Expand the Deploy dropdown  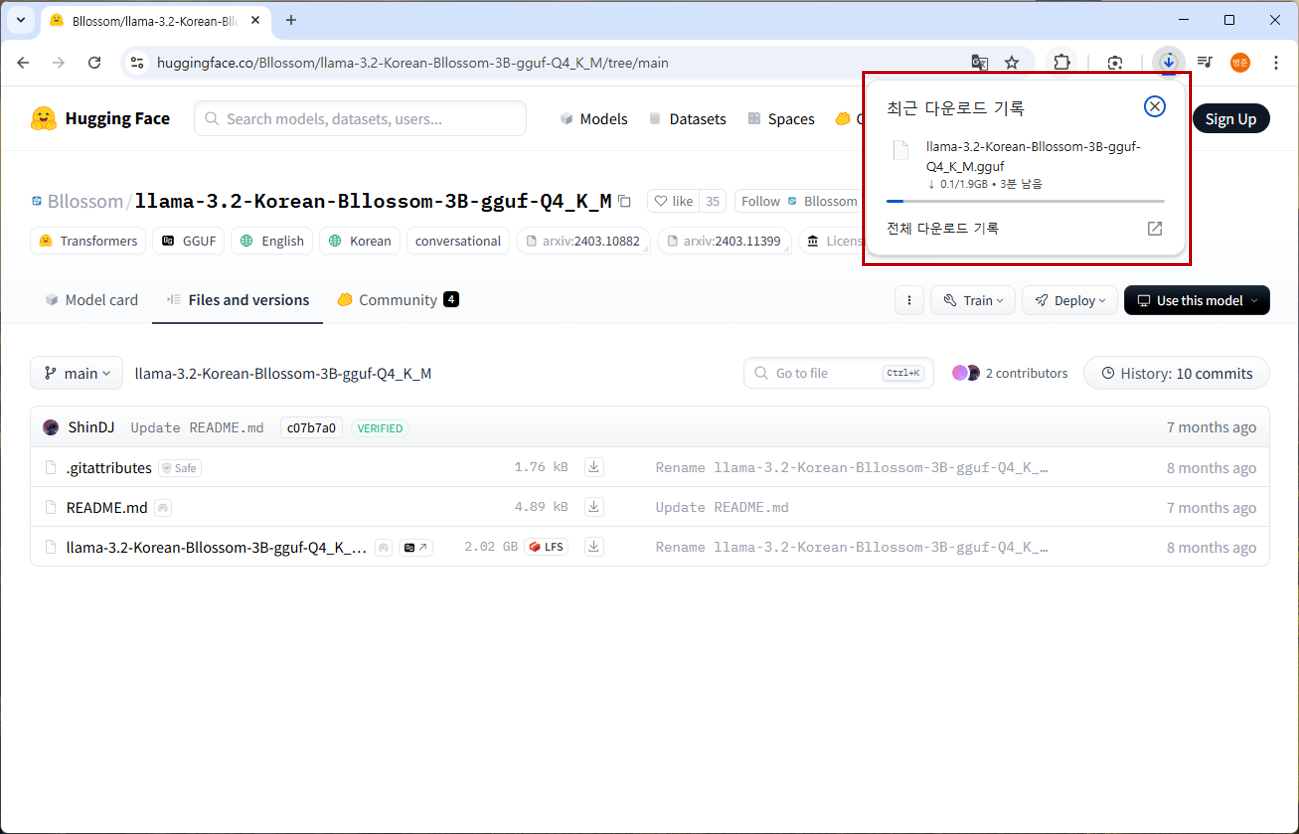click(1069, 300)
